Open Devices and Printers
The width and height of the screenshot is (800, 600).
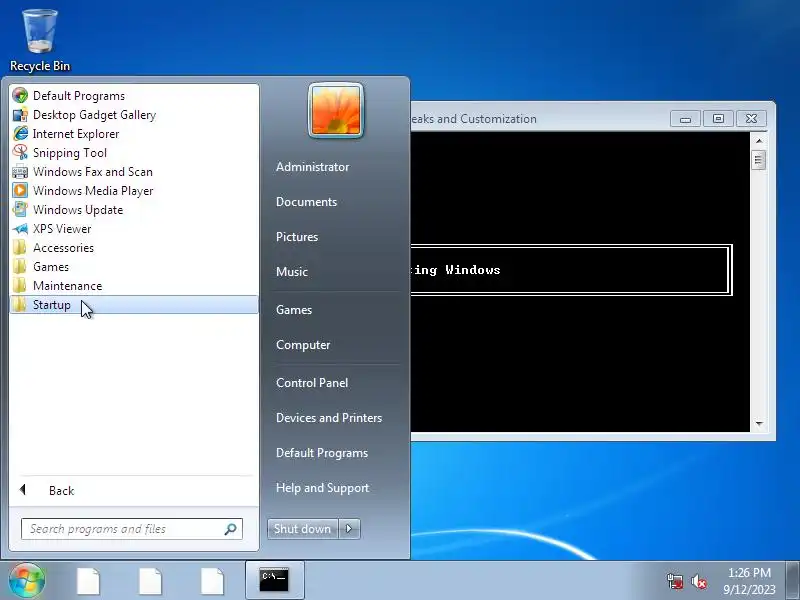pyautogui.click(x=329, y=418)
